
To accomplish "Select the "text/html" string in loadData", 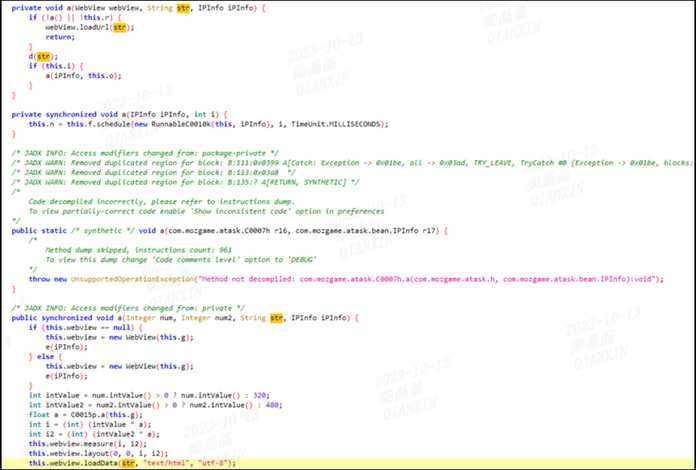I will 166,463.
